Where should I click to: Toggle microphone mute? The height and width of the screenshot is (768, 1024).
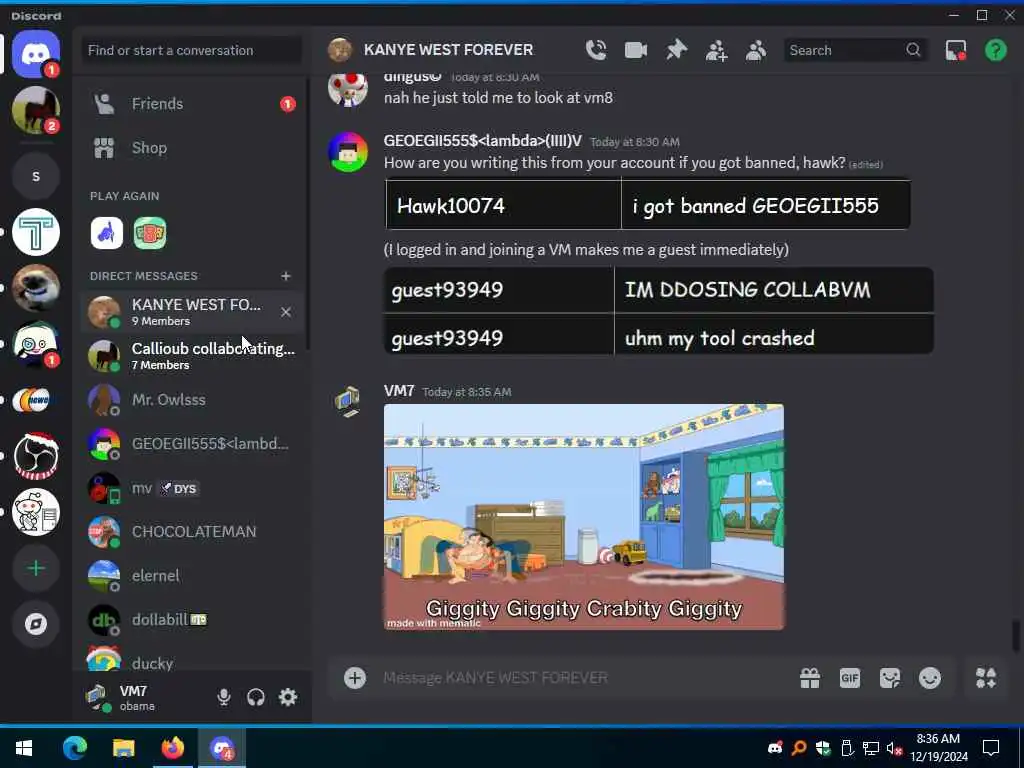pyautogui.click(x=223, y=697)
